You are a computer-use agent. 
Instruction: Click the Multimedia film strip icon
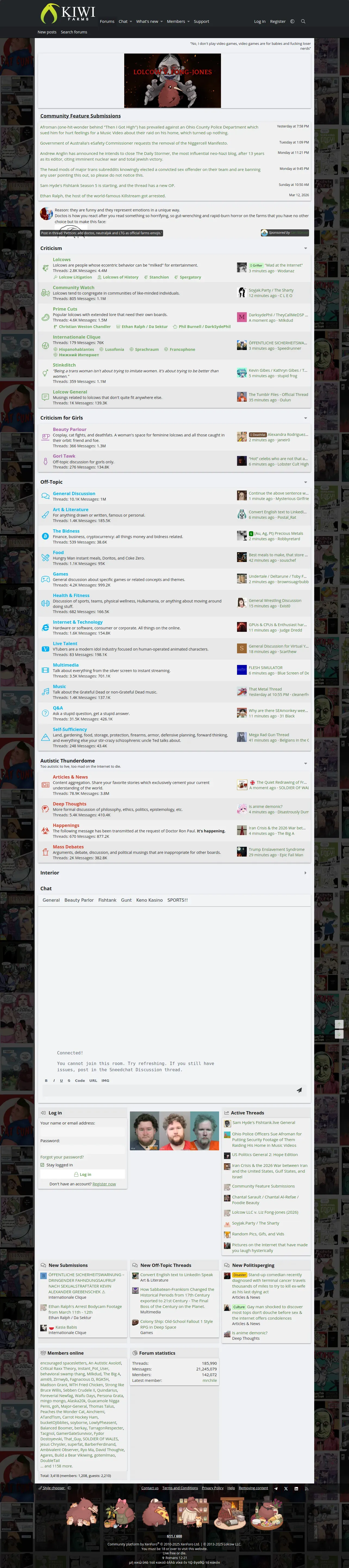[45, 670]
